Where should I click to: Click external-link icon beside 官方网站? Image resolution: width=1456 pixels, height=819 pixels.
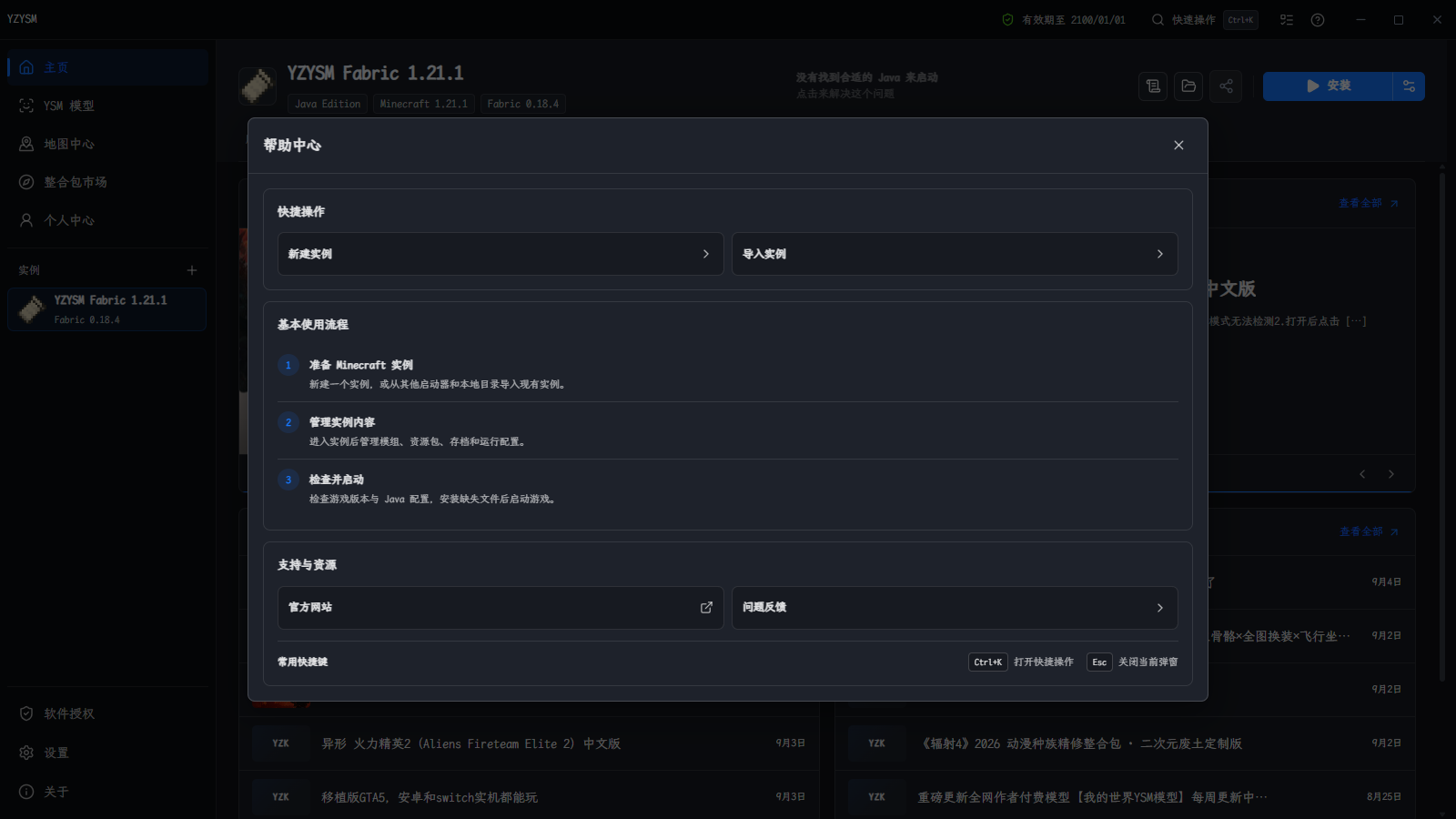coord(706,608)
